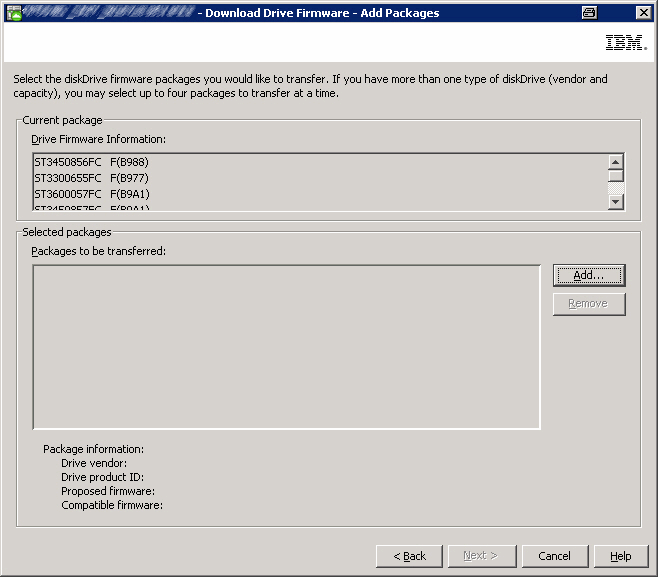Click the printer icon in the title bar
This screenshot has width=658, height=577.
tap(589, 12)
